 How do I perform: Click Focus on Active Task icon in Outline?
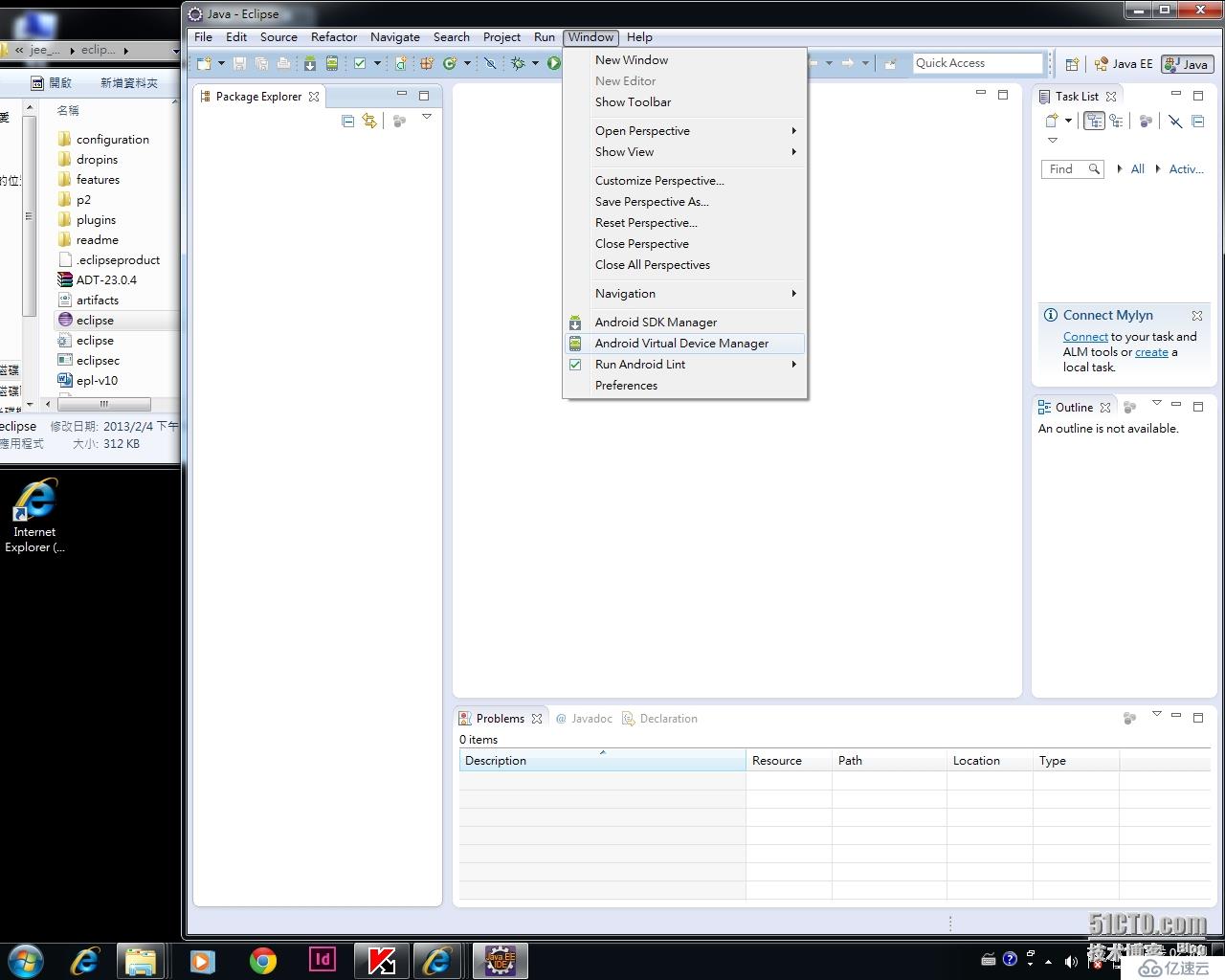click(1130, 407)
